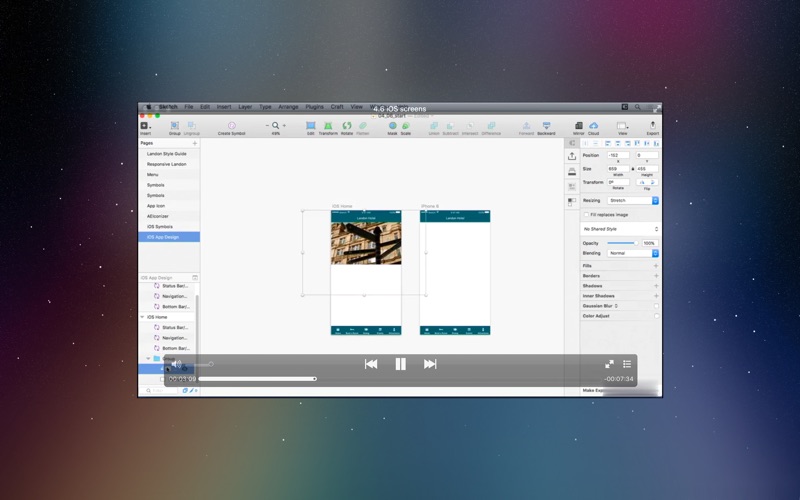Viewport: 800px width, 500px height.
Task: Open the Resizing Stretch dropdown
Action: click(633, 201)
